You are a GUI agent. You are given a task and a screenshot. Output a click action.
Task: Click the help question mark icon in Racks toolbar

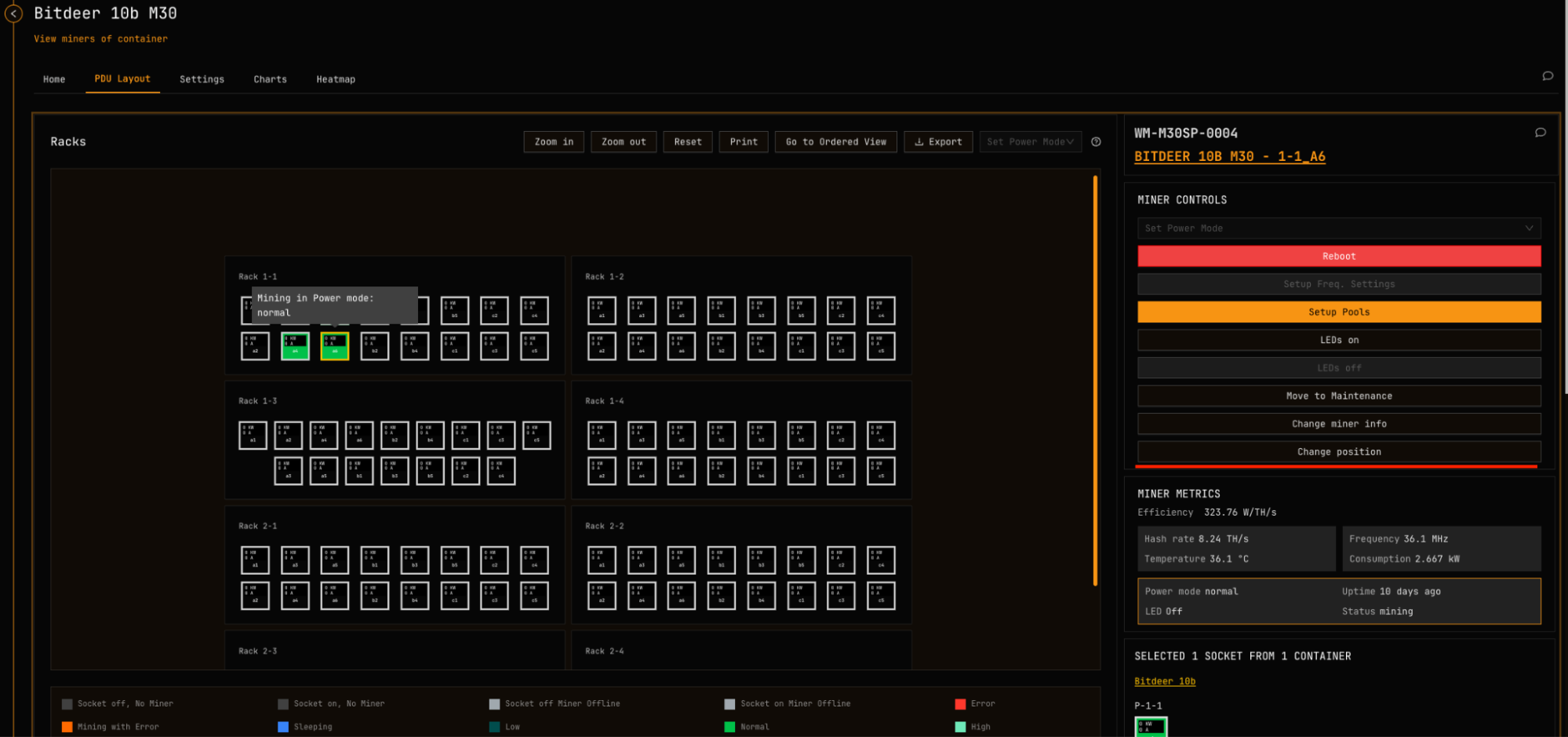[x=1096, y=142]
